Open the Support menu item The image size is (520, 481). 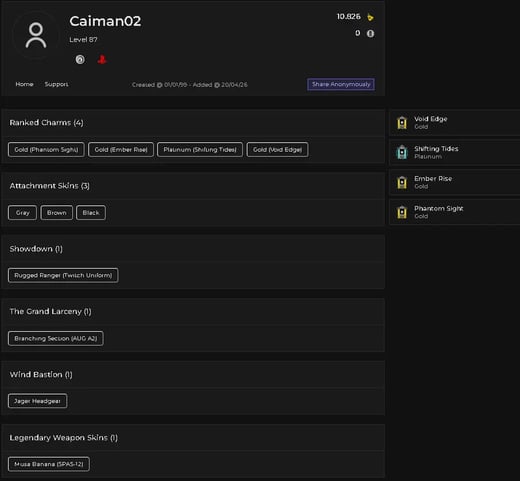(56, 84)
